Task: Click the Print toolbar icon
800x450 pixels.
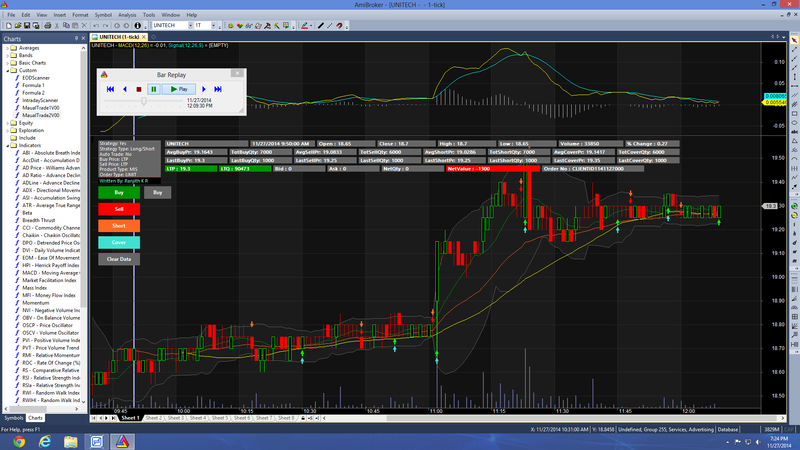Action: [47, 26]
